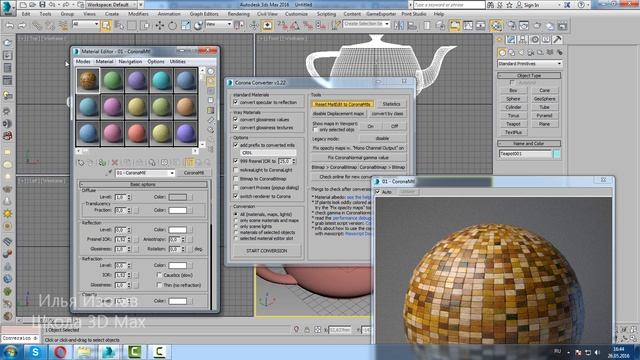Viewport: 640px width, 360px height.
Task: Click Reset Map red X icon
Action: point(115,163)
